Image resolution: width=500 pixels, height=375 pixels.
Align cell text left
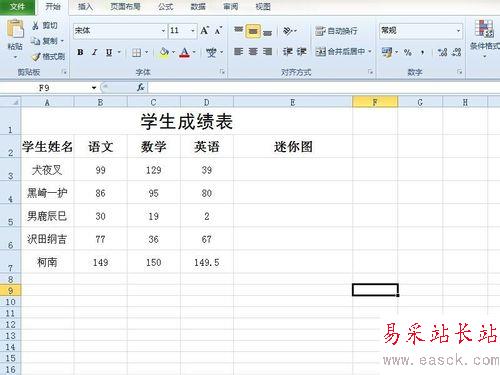[x=238, y=51]
